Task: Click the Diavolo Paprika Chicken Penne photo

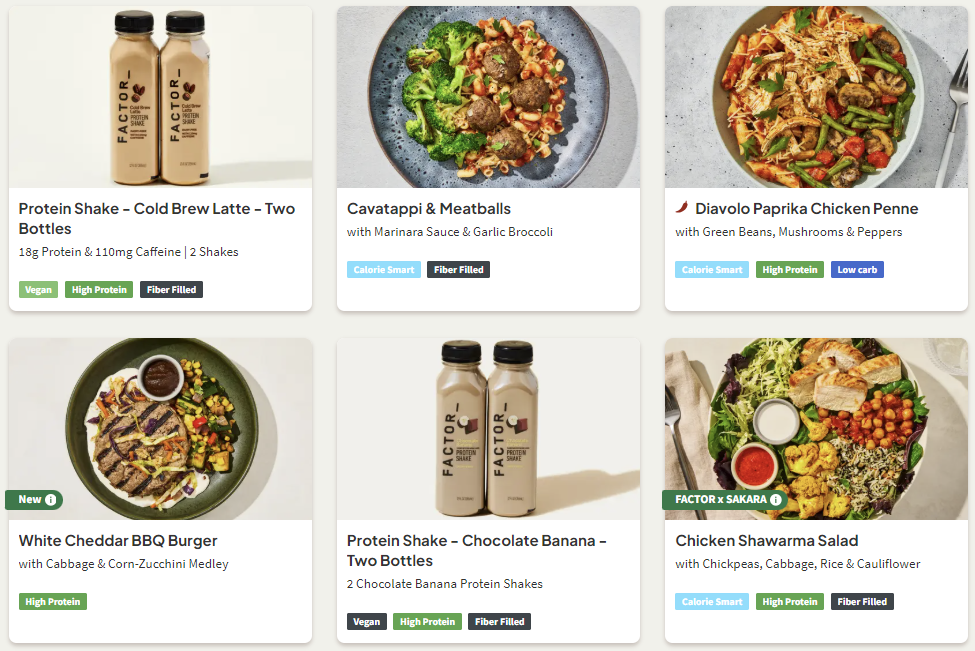Action: tap(816, 97)
